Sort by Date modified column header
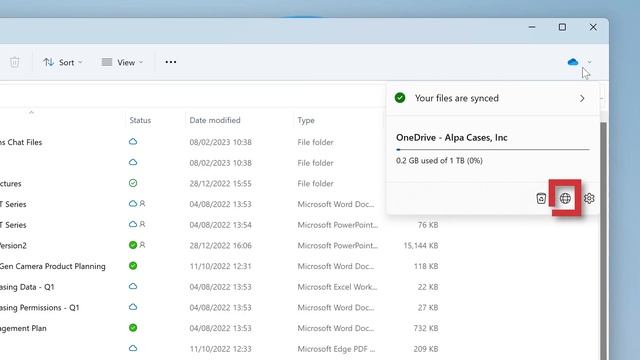The image size is (640, 360). click(x=215, y=120)
